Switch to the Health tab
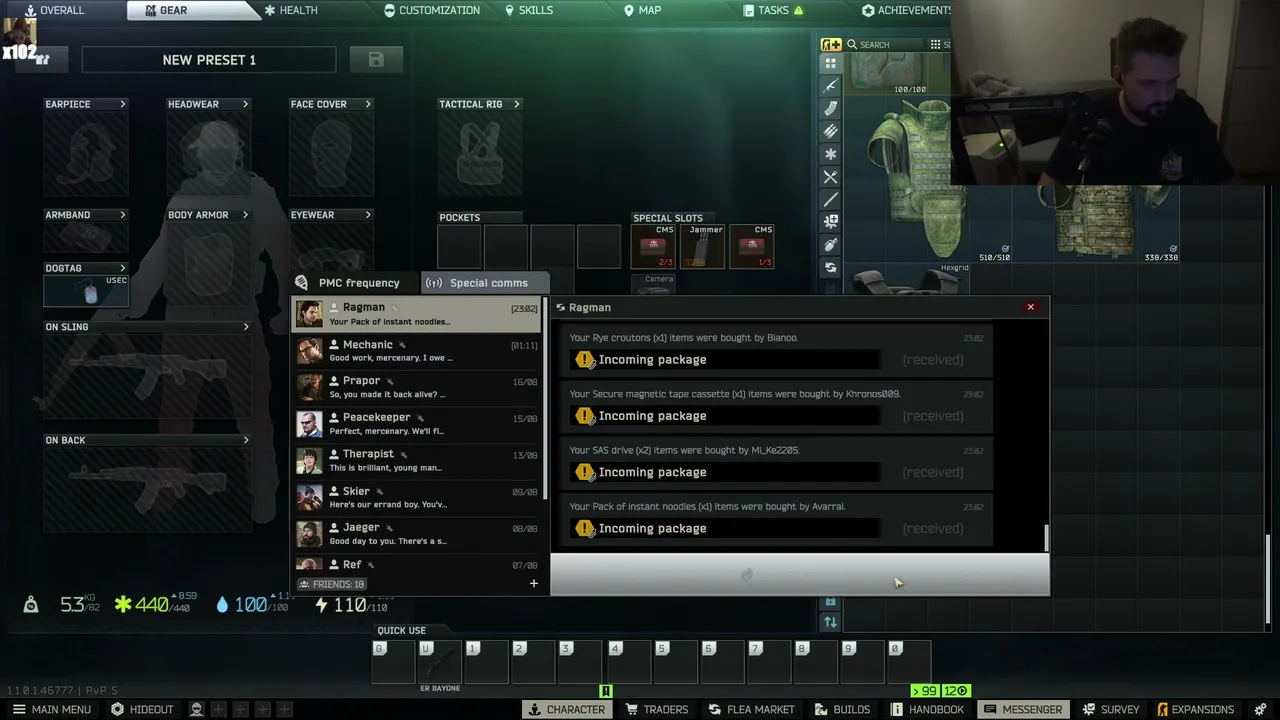The width and height of the screenshot is (1280, 720). click(291, 10)
